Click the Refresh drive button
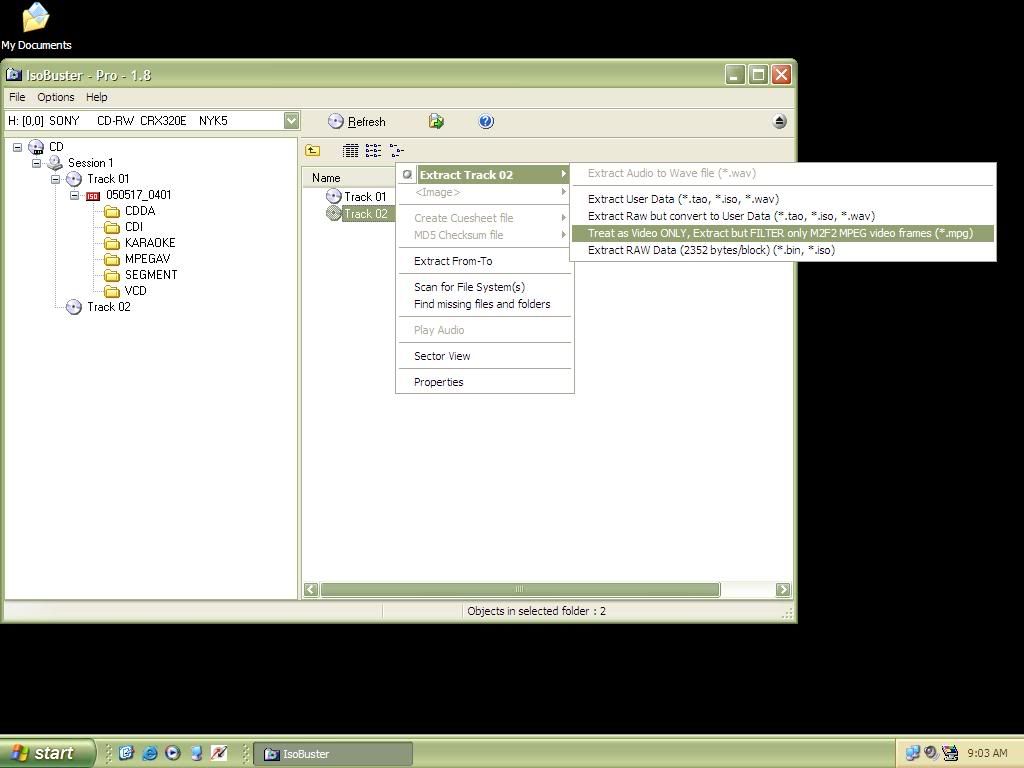The image size is (1024, 768). 357,121
